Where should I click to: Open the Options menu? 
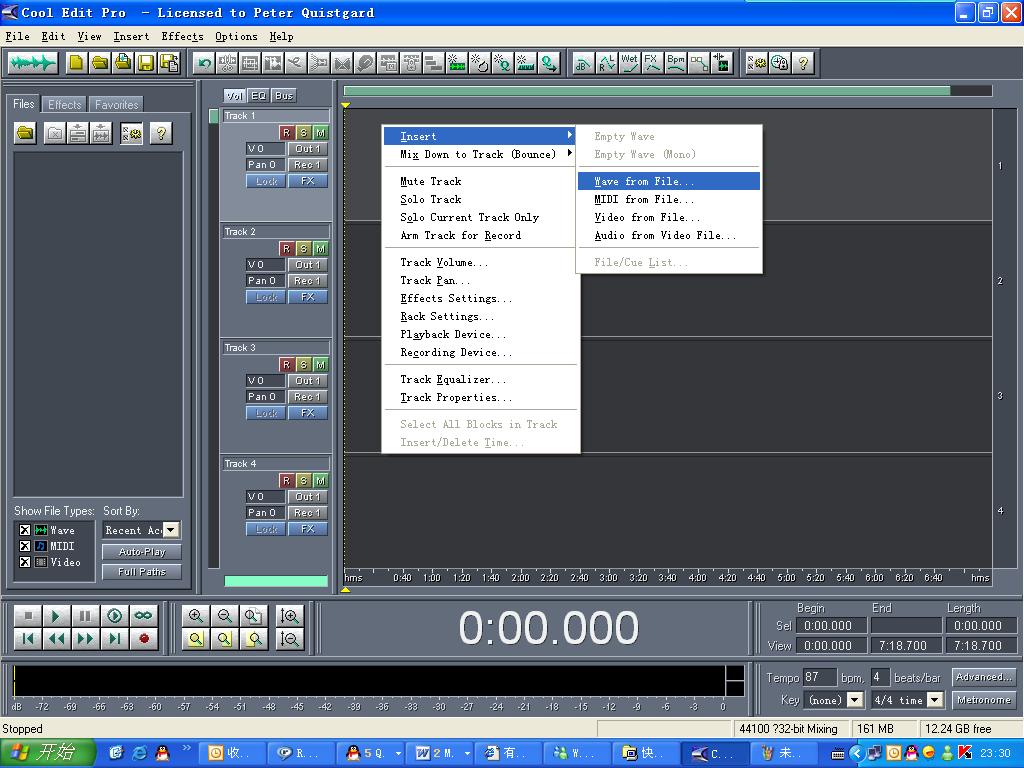pyautogui.click(x=236, y=37)
